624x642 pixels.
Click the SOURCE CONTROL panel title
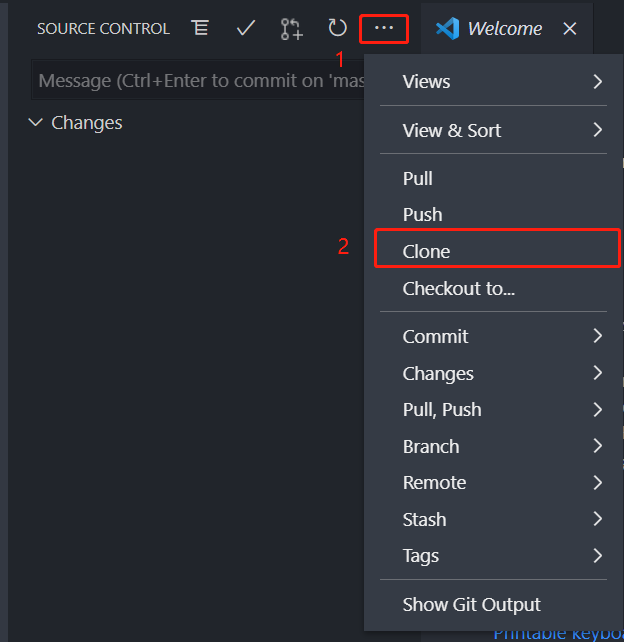coord(103,29)
